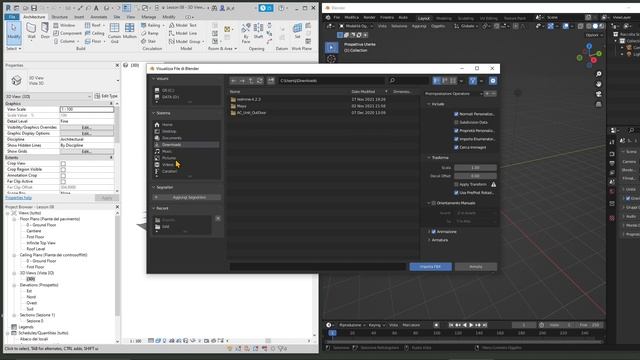This screenshot has width=640, height=360.
Task: Click camera view icon in Blender viewport
Action: 598,94
